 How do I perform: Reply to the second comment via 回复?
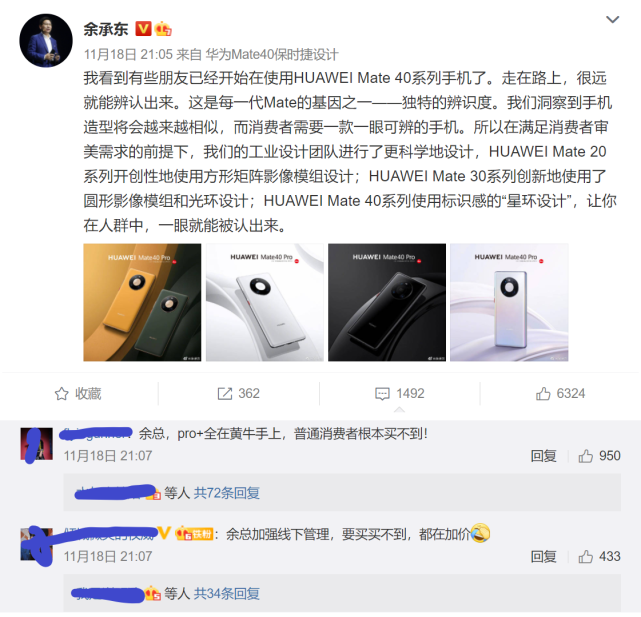click(543, 556)
